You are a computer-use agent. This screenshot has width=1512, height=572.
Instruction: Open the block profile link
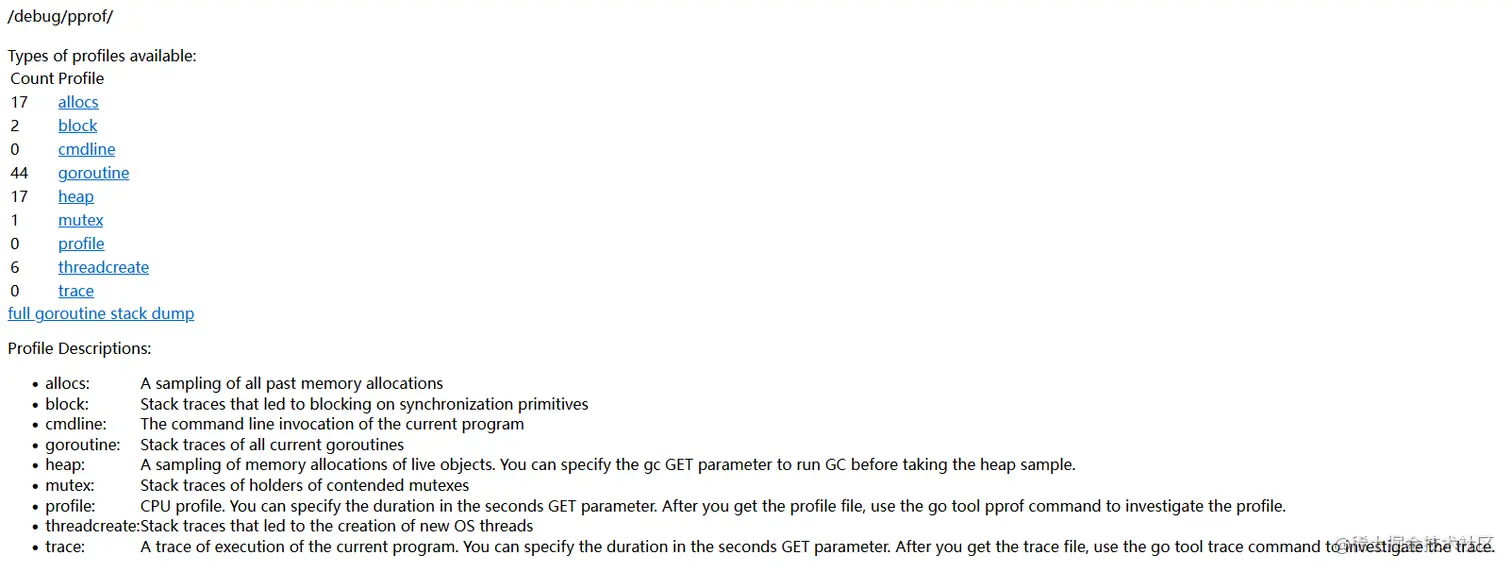(x=77, y=126)
